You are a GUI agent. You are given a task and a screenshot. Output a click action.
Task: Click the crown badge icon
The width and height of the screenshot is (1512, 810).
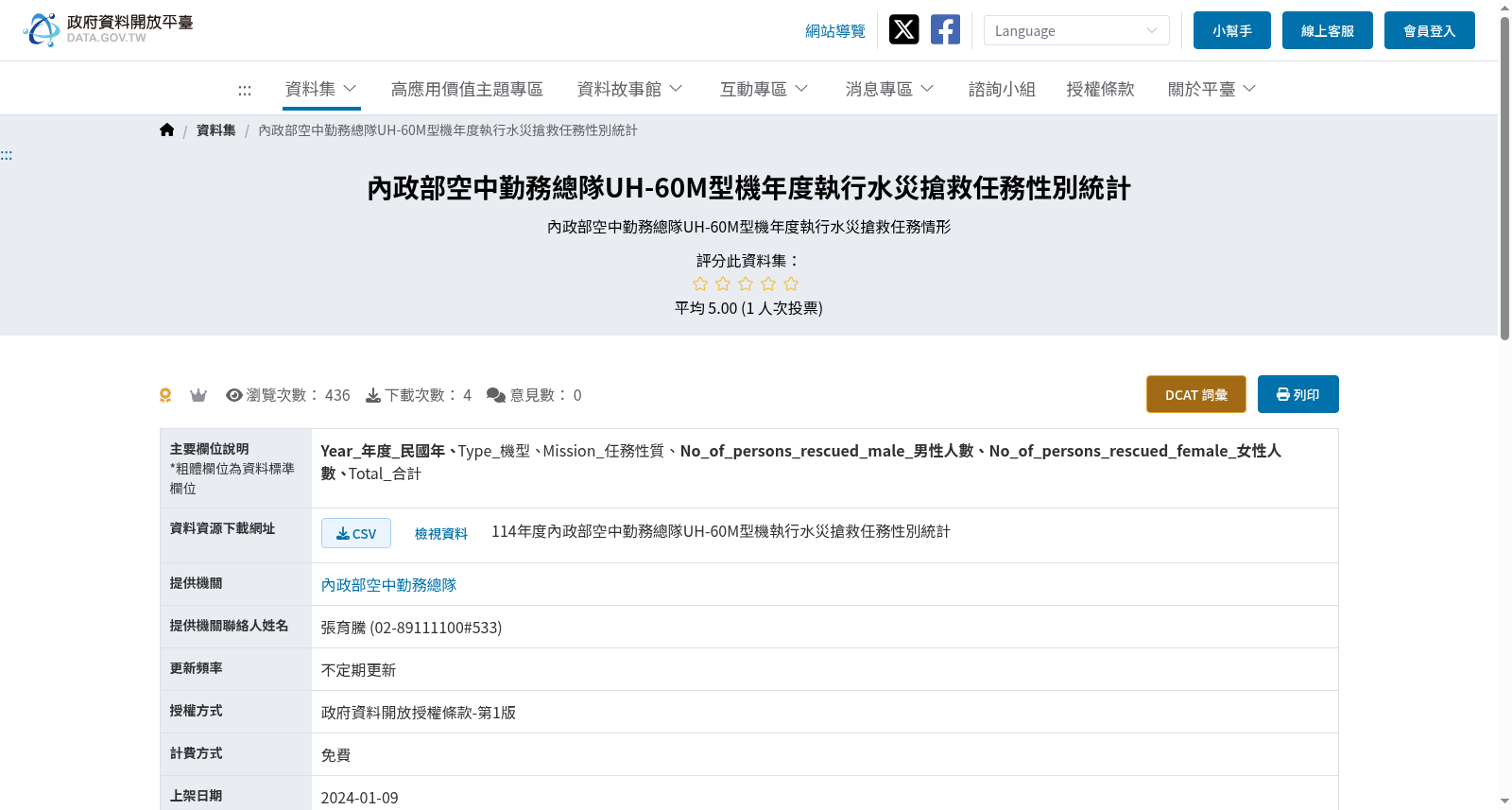point(198,395)
